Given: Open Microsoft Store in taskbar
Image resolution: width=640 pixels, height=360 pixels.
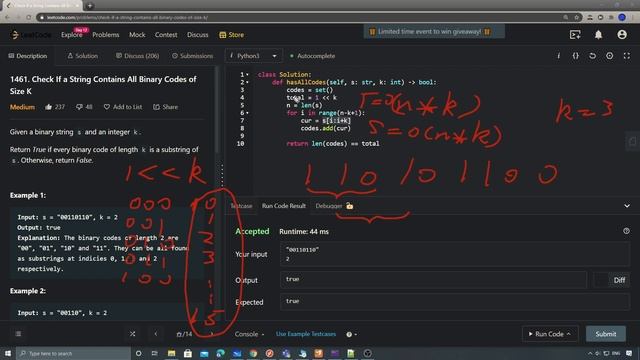Looking at the screenshot, I should [188, 353].
